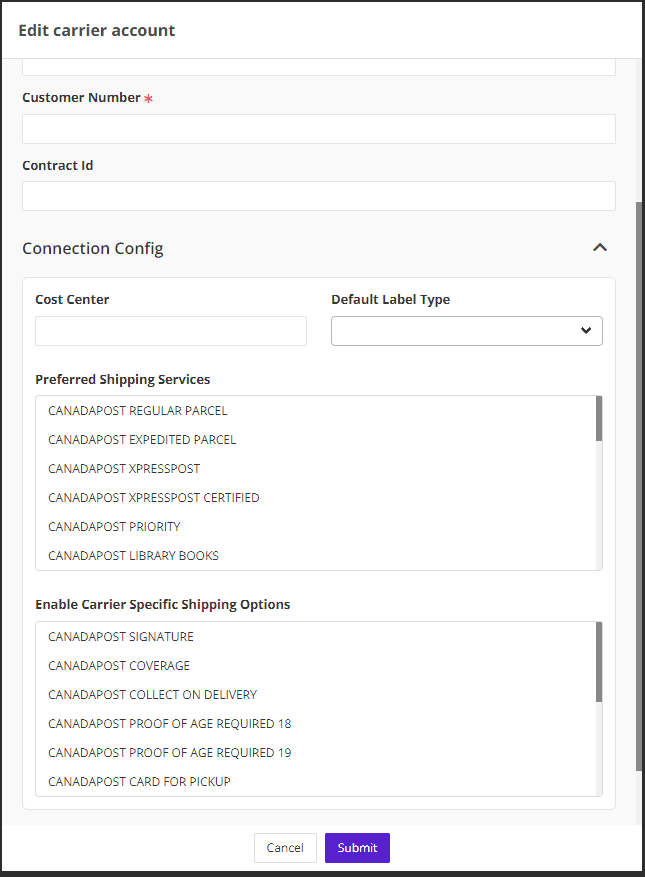Click inside the Cost Center field
645x877 pixels.
170,330
